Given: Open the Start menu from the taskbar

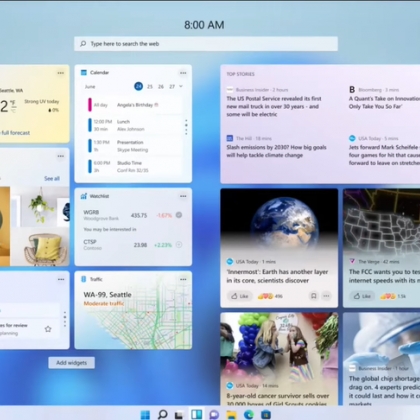Looking at the screenshot, I should [145, 414].
